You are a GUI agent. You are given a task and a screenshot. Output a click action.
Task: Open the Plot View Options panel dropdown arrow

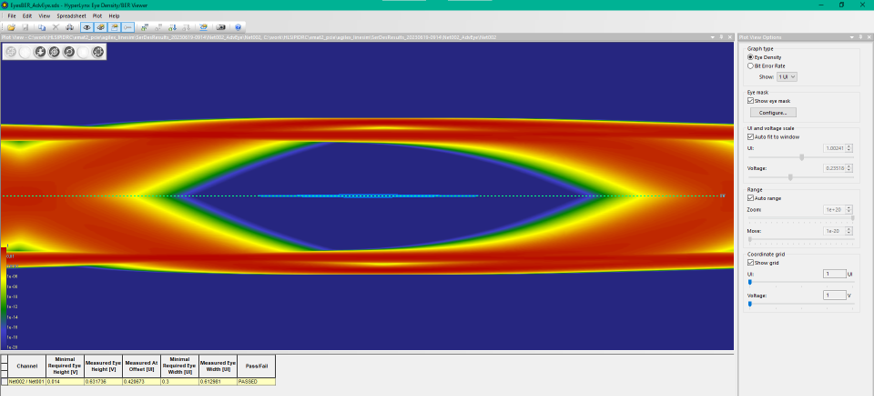(853, 37)
